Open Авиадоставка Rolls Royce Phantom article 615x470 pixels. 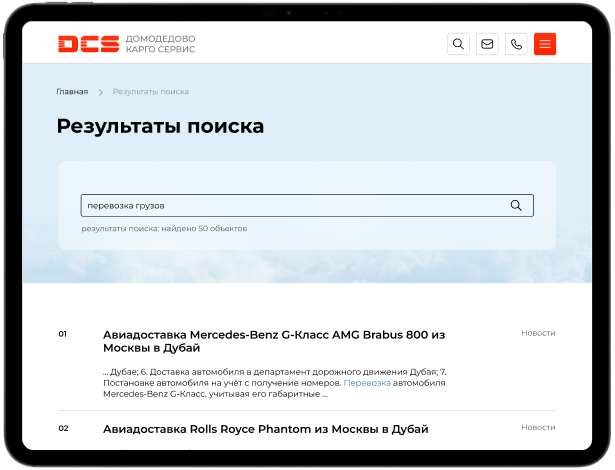[266, 429]
